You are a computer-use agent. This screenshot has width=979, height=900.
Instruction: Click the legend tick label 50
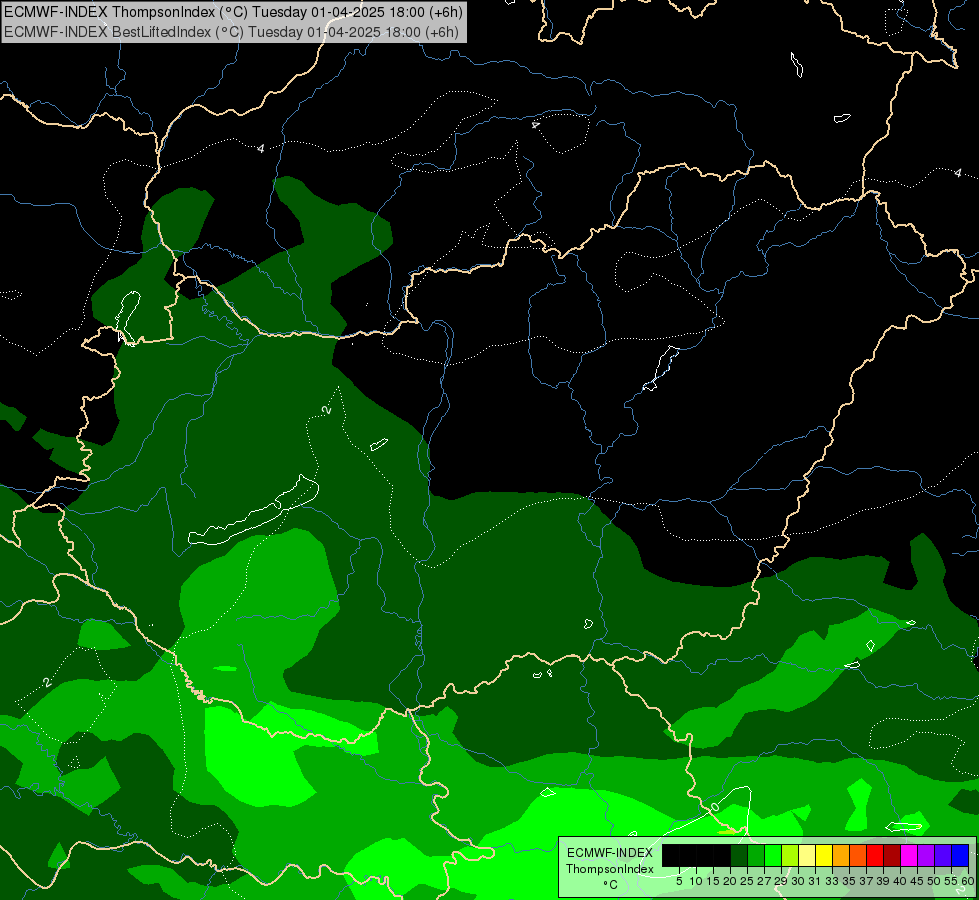[934, 881]
